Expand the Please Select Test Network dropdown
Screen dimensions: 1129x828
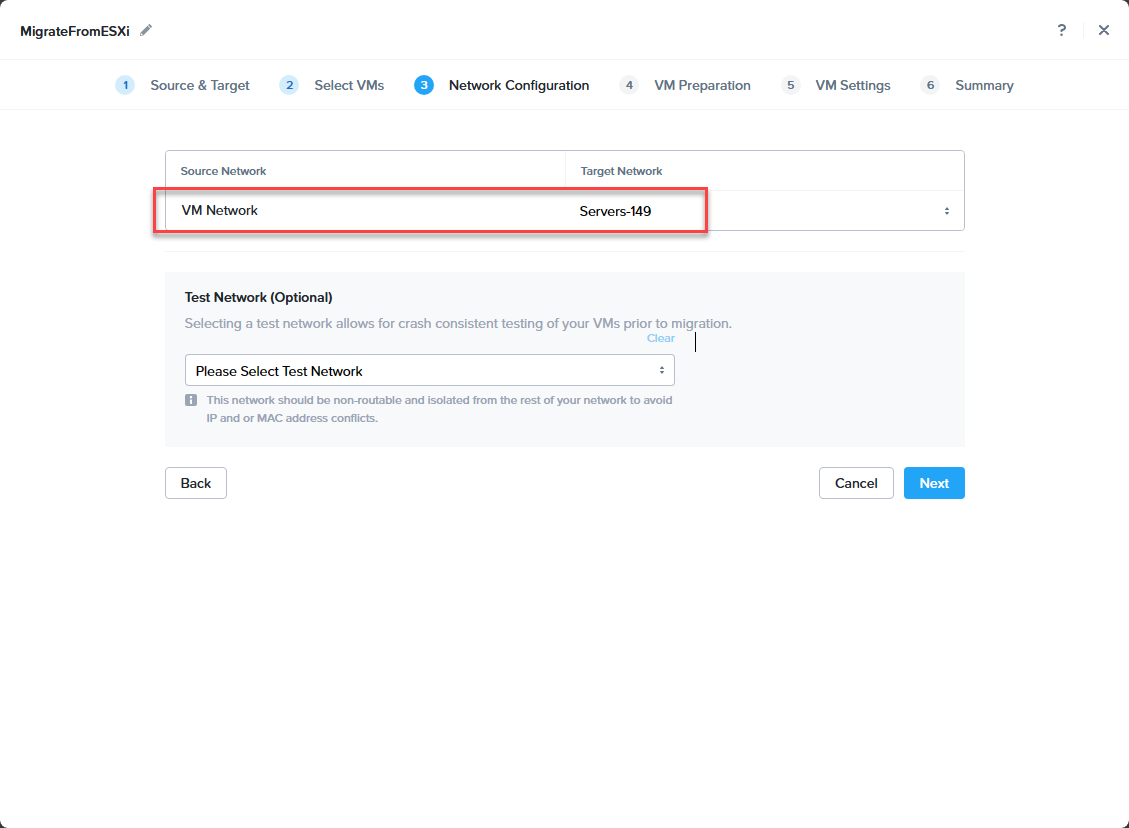click(x=429, y=371)
